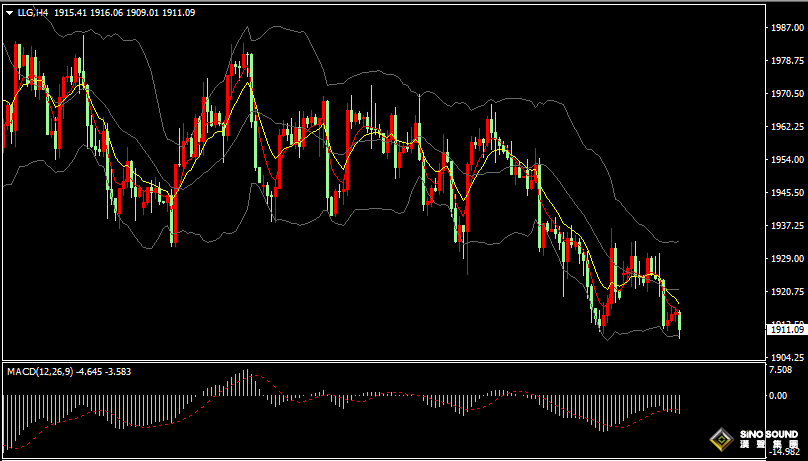Click the OHLC values in the chart header
The height and width of the screenshot is (461, 808).
pyautogui.click(x=123, y=12)
